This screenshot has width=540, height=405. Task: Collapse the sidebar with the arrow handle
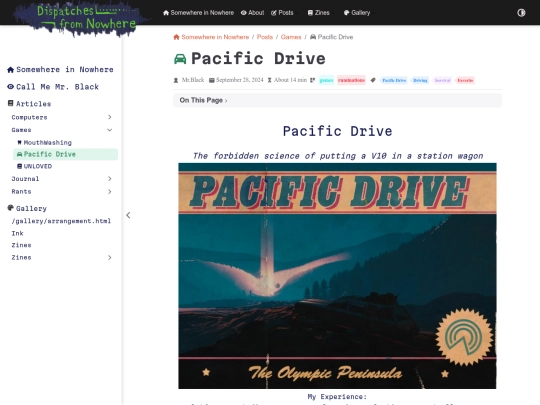point(128,215)
